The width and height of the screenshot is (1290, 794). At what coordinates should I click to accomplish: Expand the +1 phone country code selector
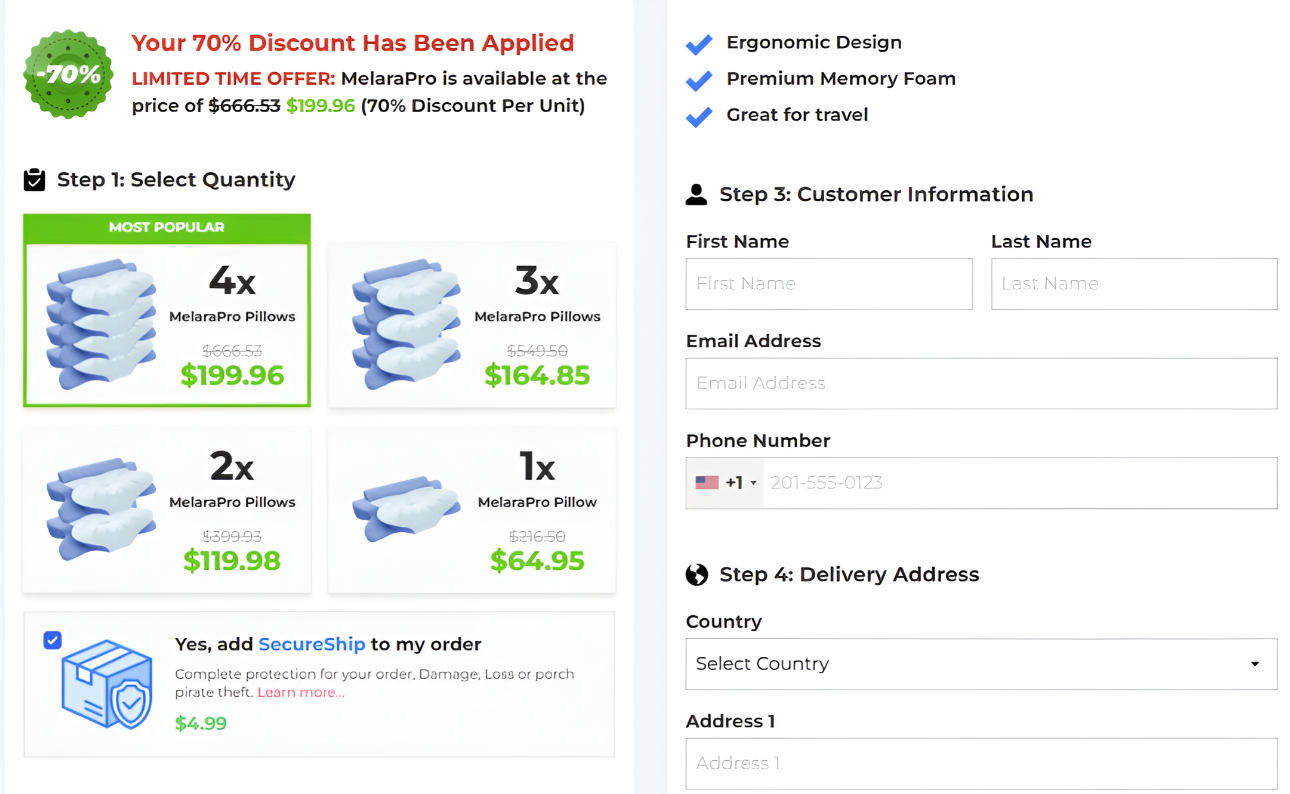click(740, 483)
